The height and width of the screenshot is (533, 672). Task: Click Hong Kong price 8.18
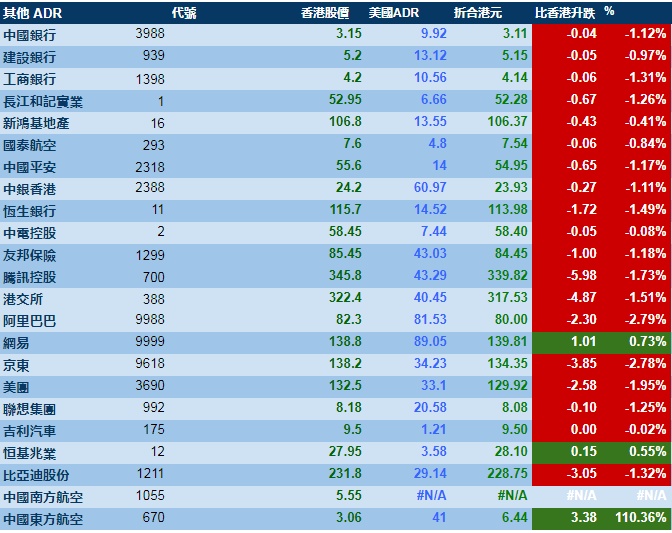point(349,407)
